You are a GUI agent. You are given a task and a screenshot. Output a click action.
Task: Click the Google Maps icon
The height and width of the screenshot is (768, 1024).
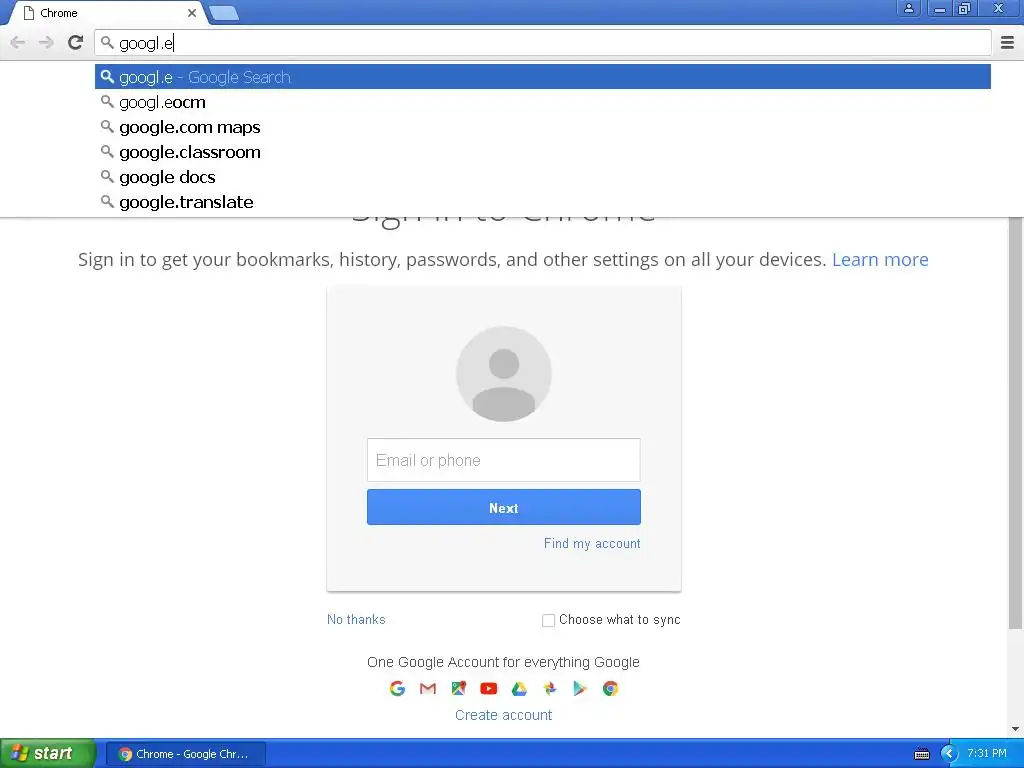[458, 688]
